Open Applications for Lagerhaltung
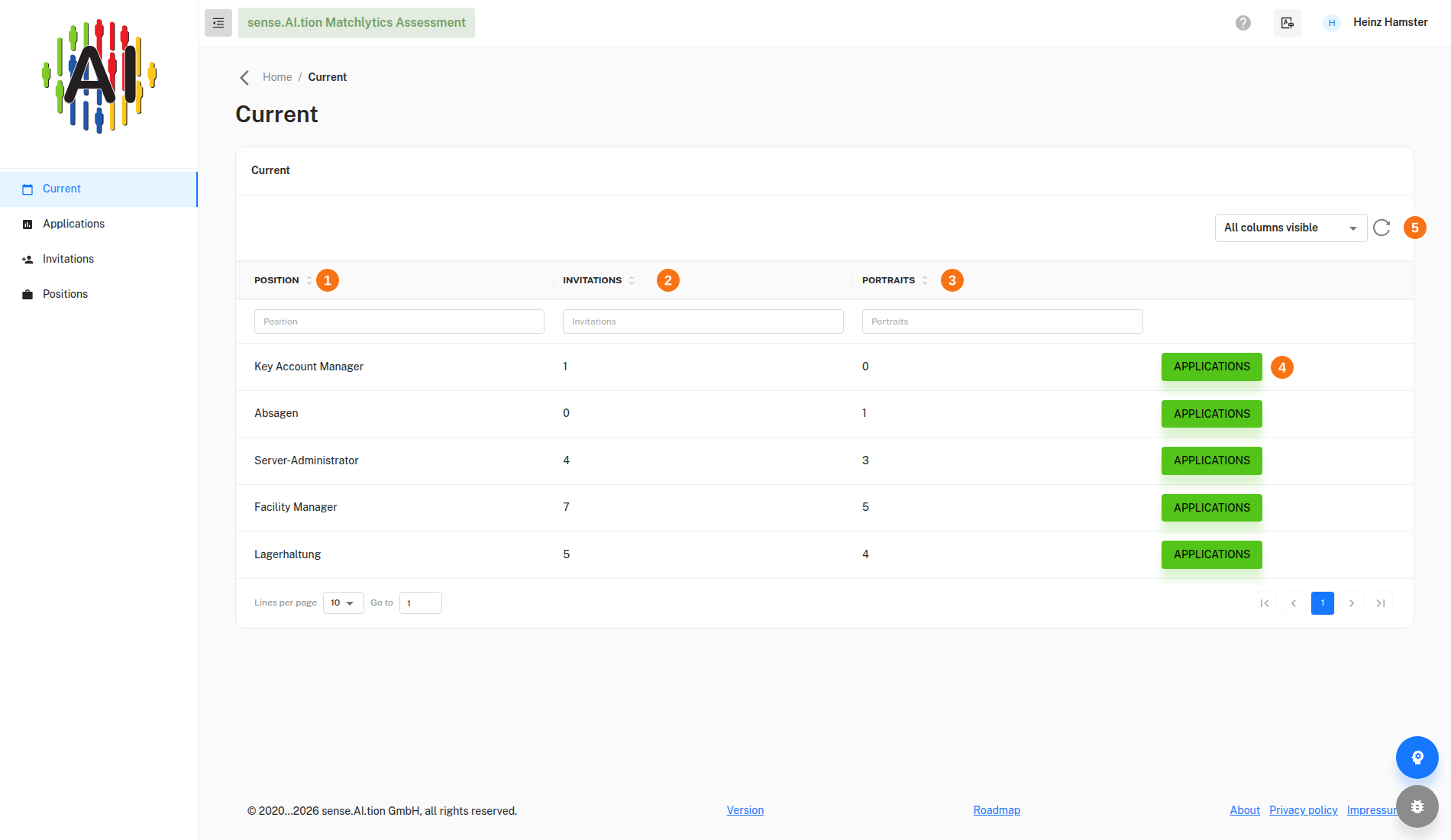This screenshot has width=1451, height=840. [1212, 554]
